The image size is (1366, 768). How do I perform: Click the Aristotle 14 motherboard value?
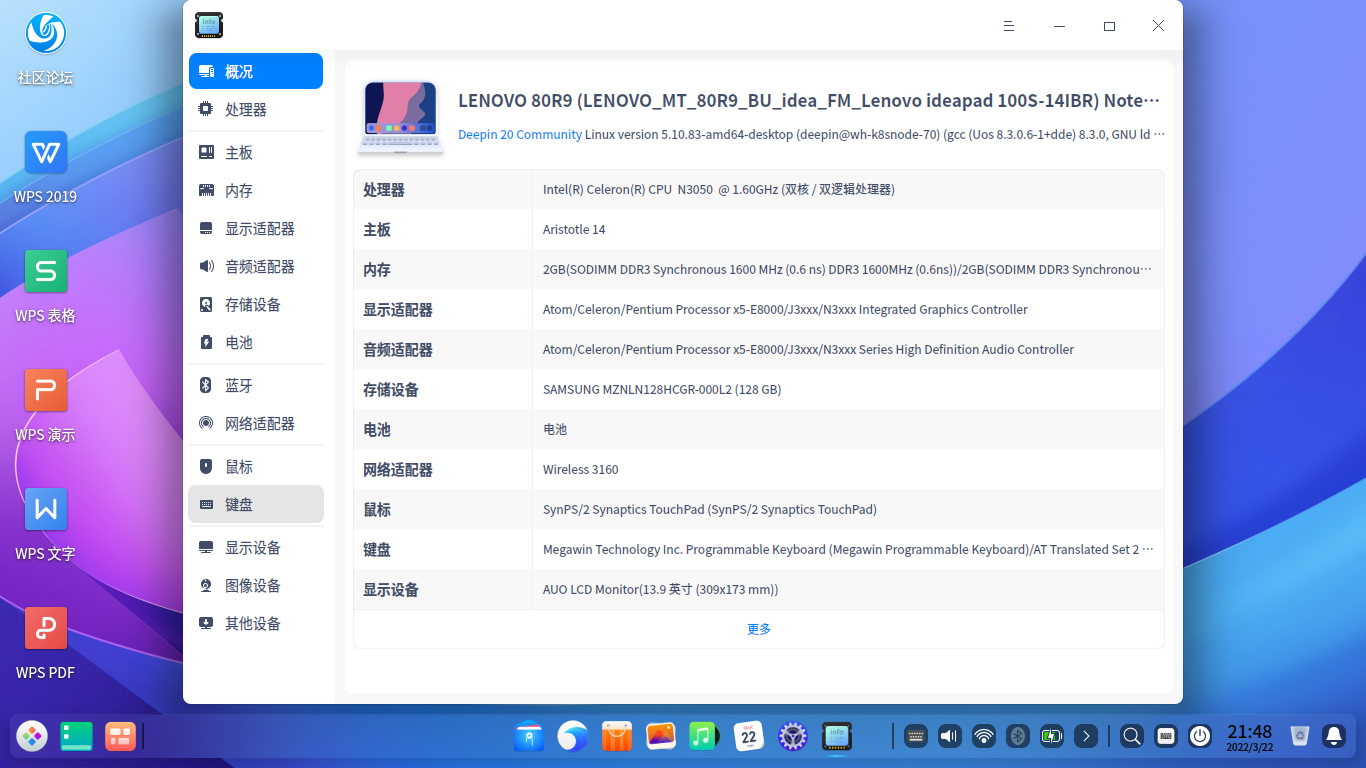point(574,230)
